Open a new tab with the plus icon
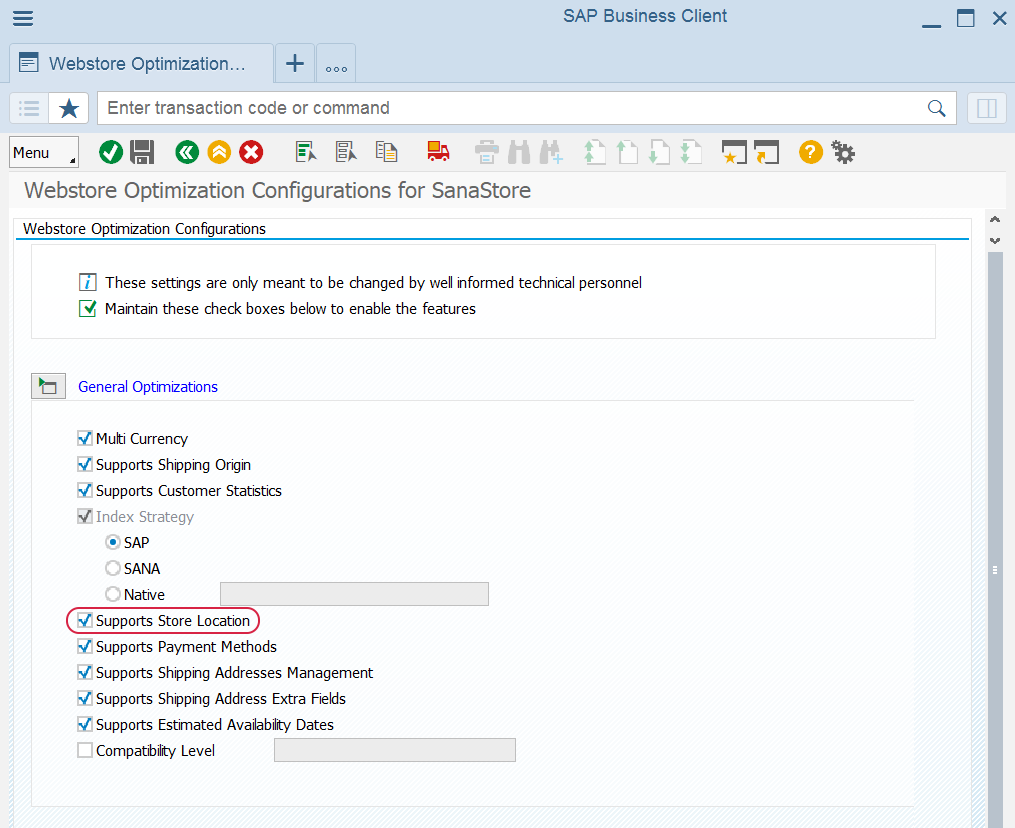The width and height of the screenshot is (1015, 828). tap(295, 63)
